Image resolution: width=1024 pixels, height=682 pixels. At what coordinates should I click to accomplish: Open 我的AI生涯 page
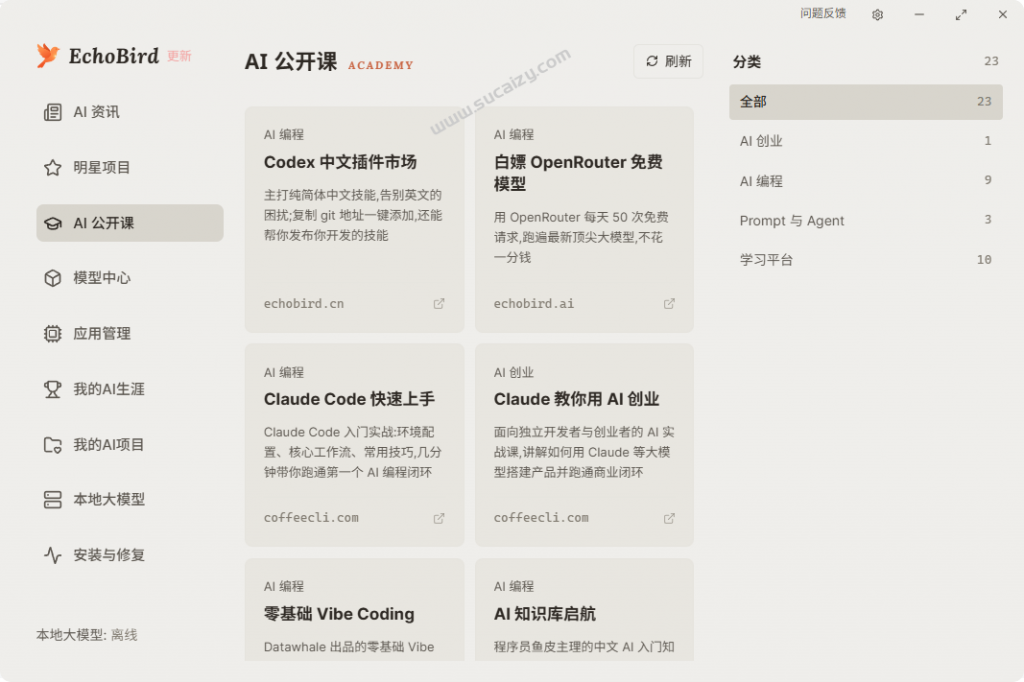click(x=130, y=389)
